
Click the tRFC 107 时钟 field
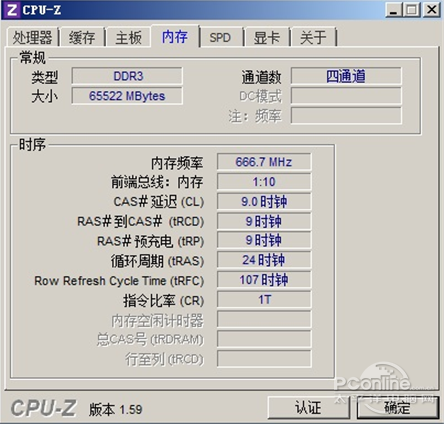[x=264, y=280]
